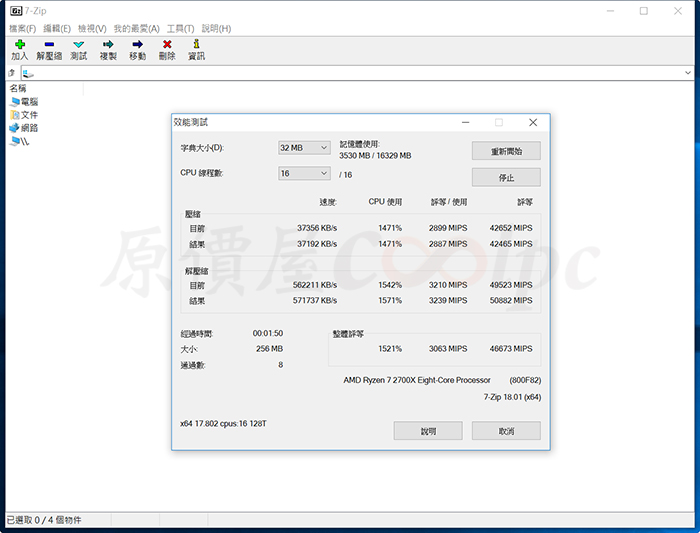Click the Stop (停止) button
This screenshot has height=533, width=700.
506,177
